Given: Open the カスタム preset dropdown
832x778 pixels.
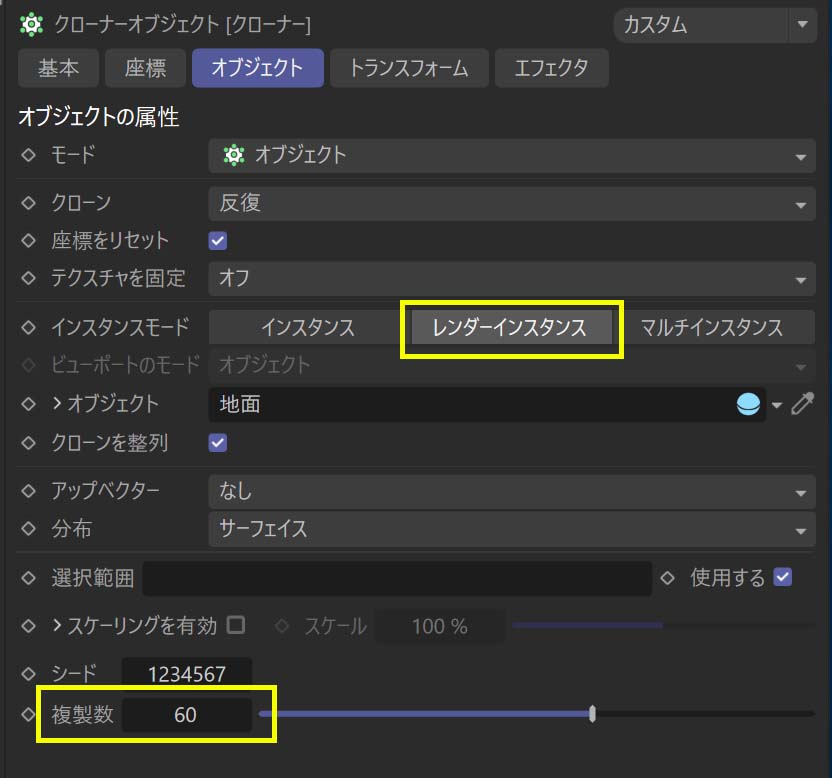Looking at the screenshot, I should coord(715,25).
